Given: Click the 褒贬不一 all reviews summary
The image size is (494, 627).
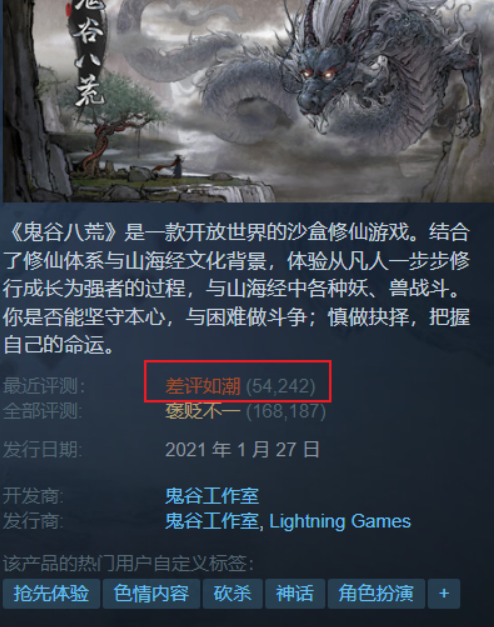Looking at the screenshot, I should point(203,411).
